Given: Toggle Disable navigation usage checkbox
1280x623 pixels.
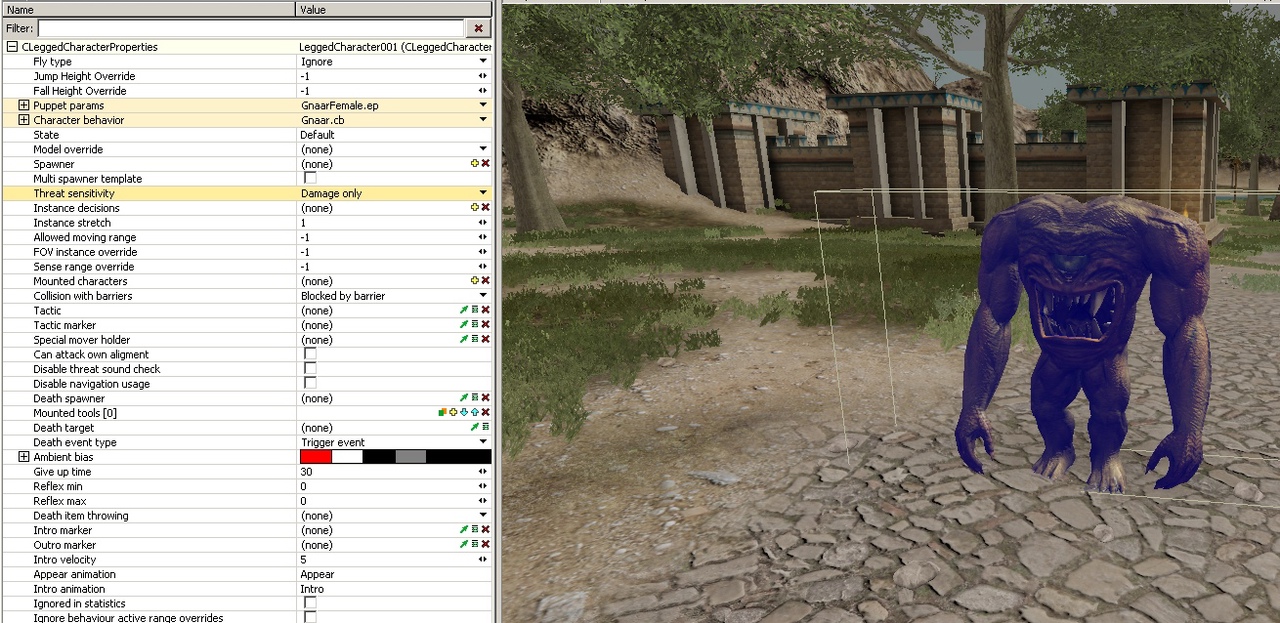Looking at the screenshot, I should [x=310, y=384].
